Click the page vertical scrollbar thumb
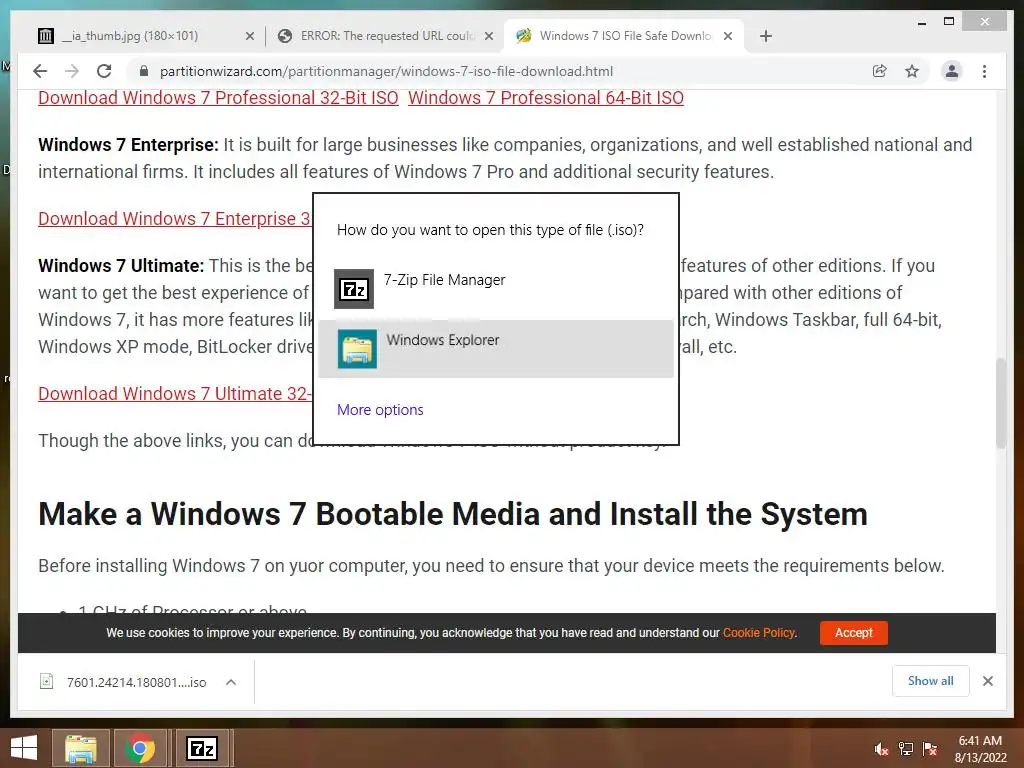This screenshot has width=1024, height=768. point(1000,403)
